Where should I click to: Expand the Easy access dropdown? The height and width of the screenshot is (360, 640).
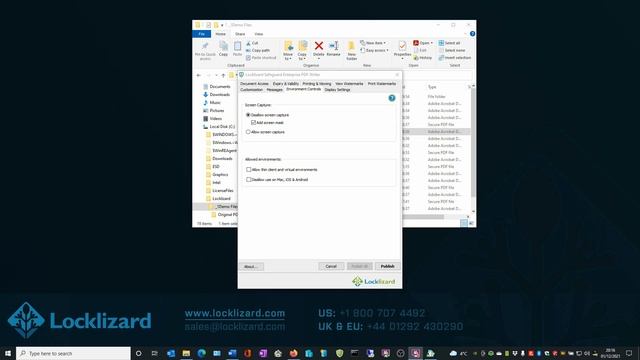click(374, 50)
